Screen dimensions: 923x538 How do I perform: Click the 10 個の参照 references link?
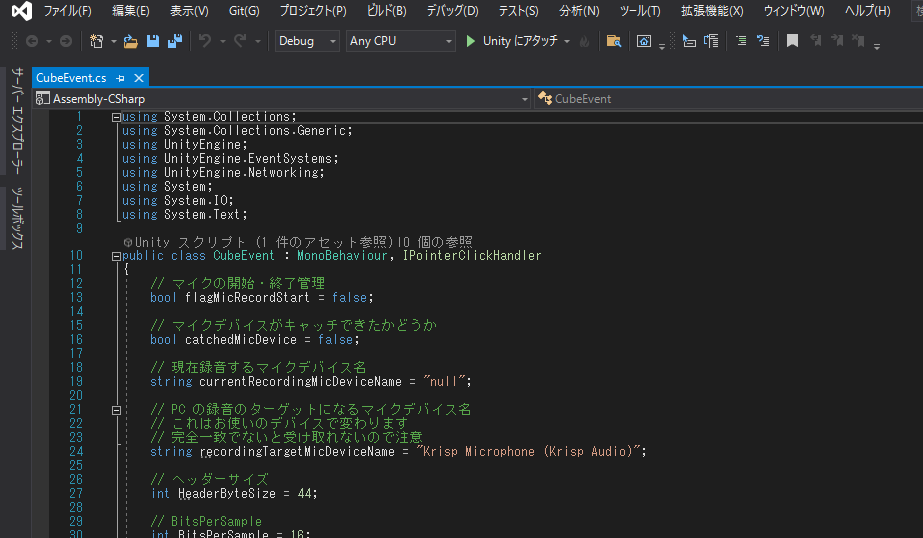435,242
